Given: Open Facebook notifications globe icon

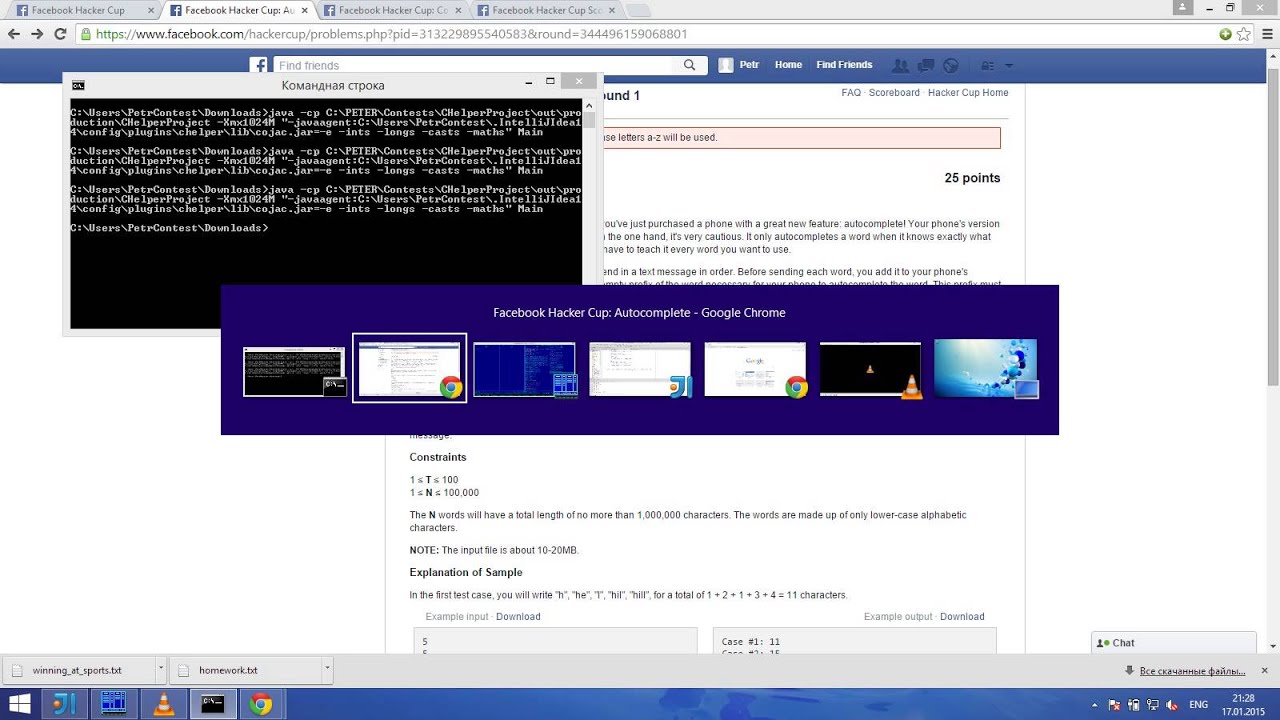Looking at the screenshot, I should tap(951, 65).
